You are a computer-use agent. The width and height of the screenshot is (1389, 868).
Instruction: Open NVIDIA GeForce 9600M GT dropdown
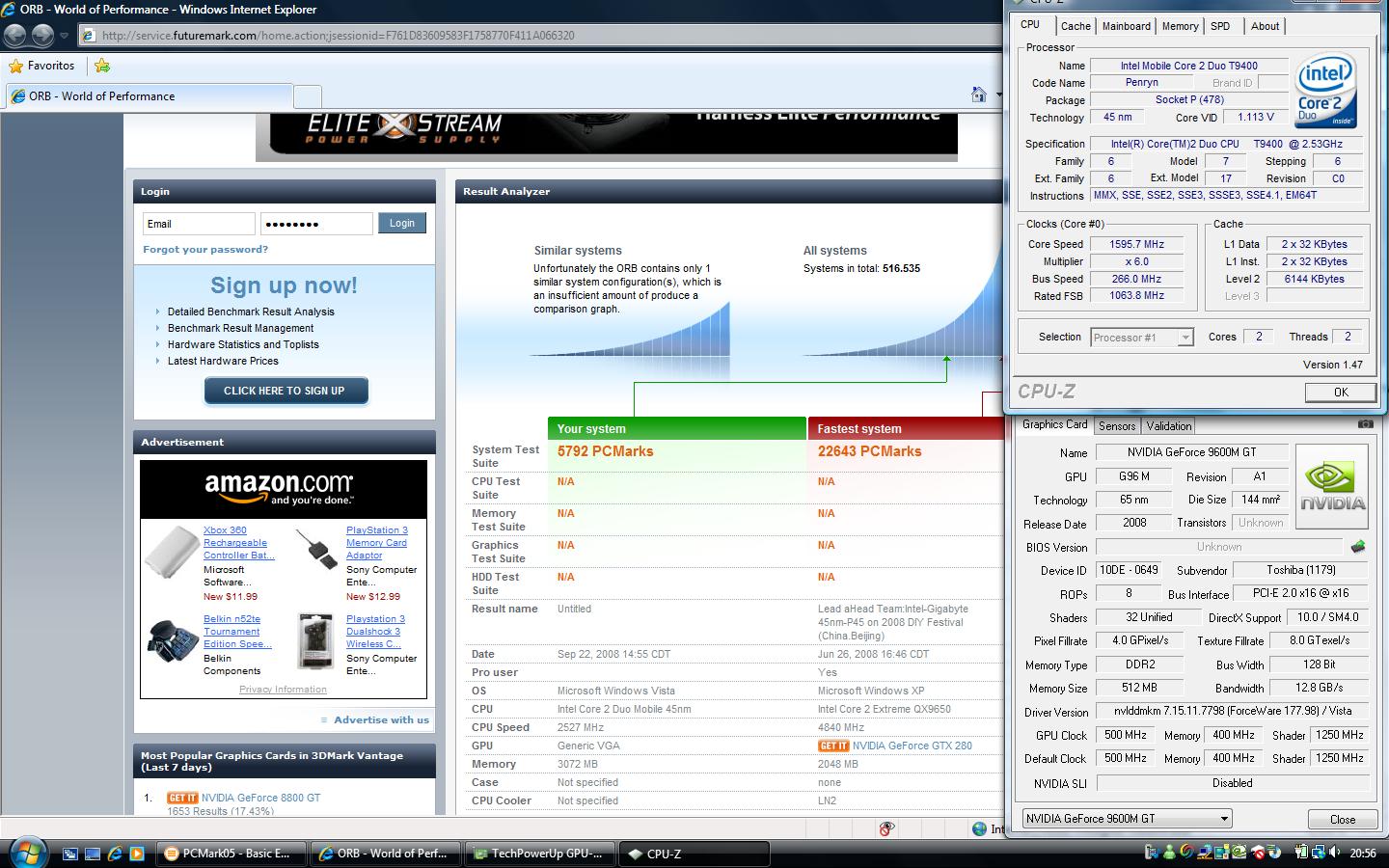coord(1127,819)
